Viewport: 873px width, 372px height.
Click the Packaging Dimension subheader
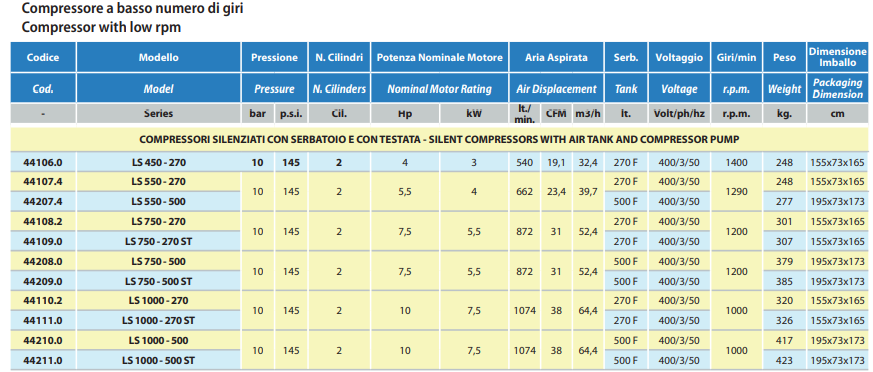click(x=837, y=89)
